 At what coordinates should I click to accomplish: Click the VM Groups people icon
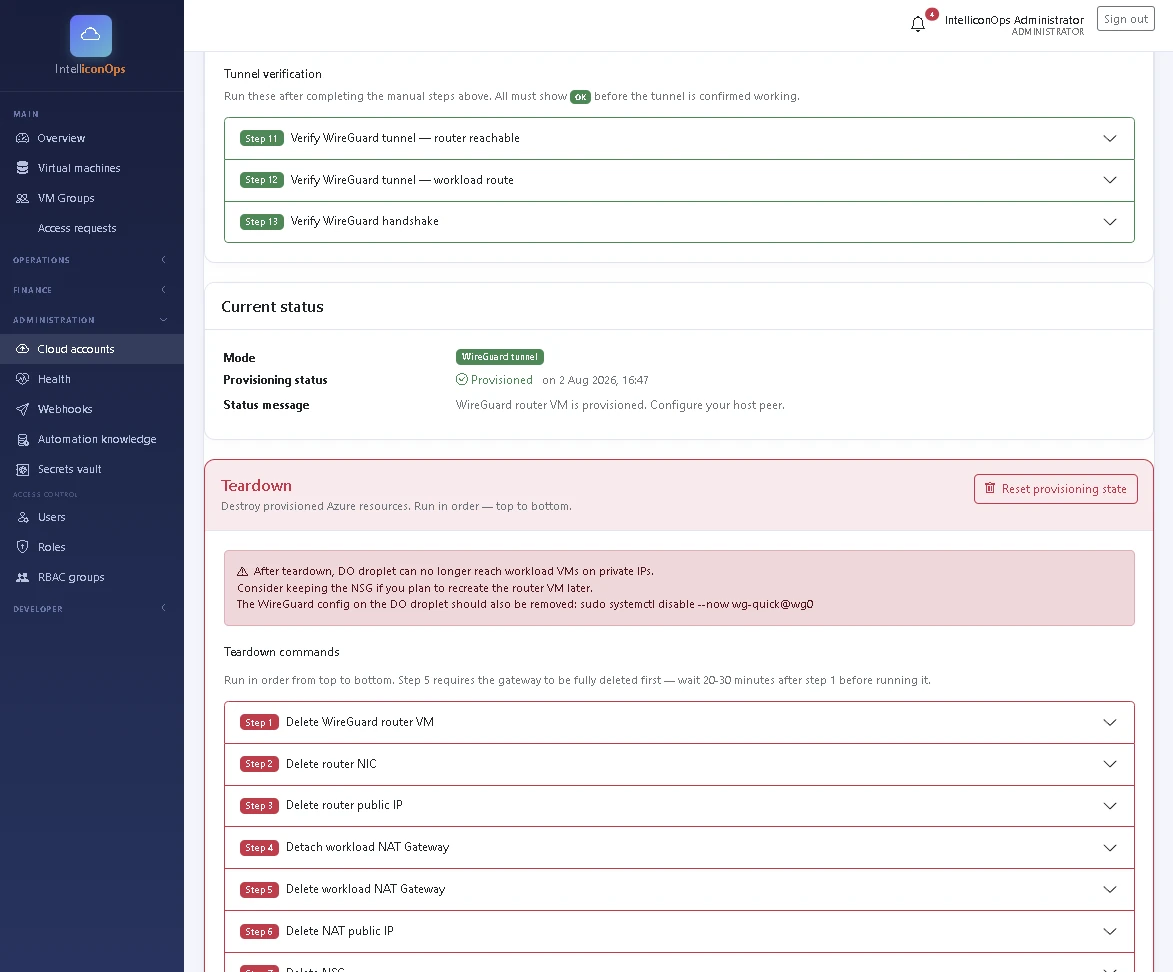(22, 198)
